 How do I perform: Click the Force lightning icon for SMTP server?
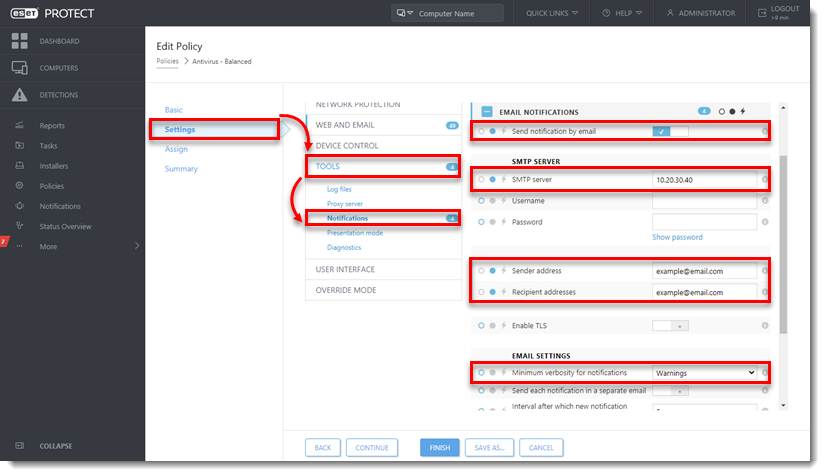504,179
